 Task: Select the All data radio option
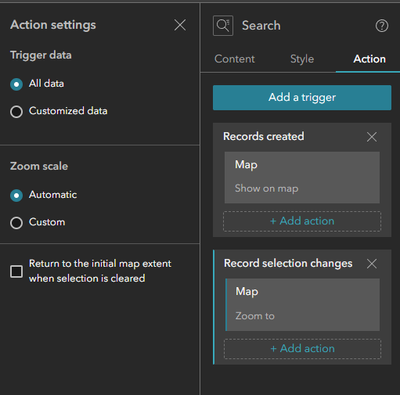point(16,84)
